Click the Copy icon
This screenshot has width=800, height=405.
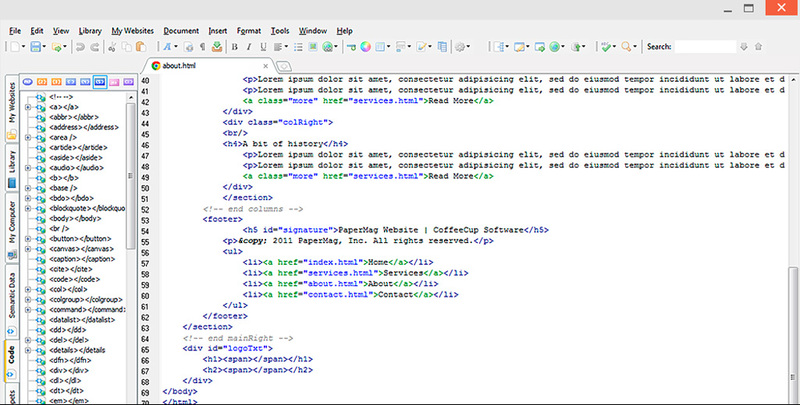pos(127,47)
